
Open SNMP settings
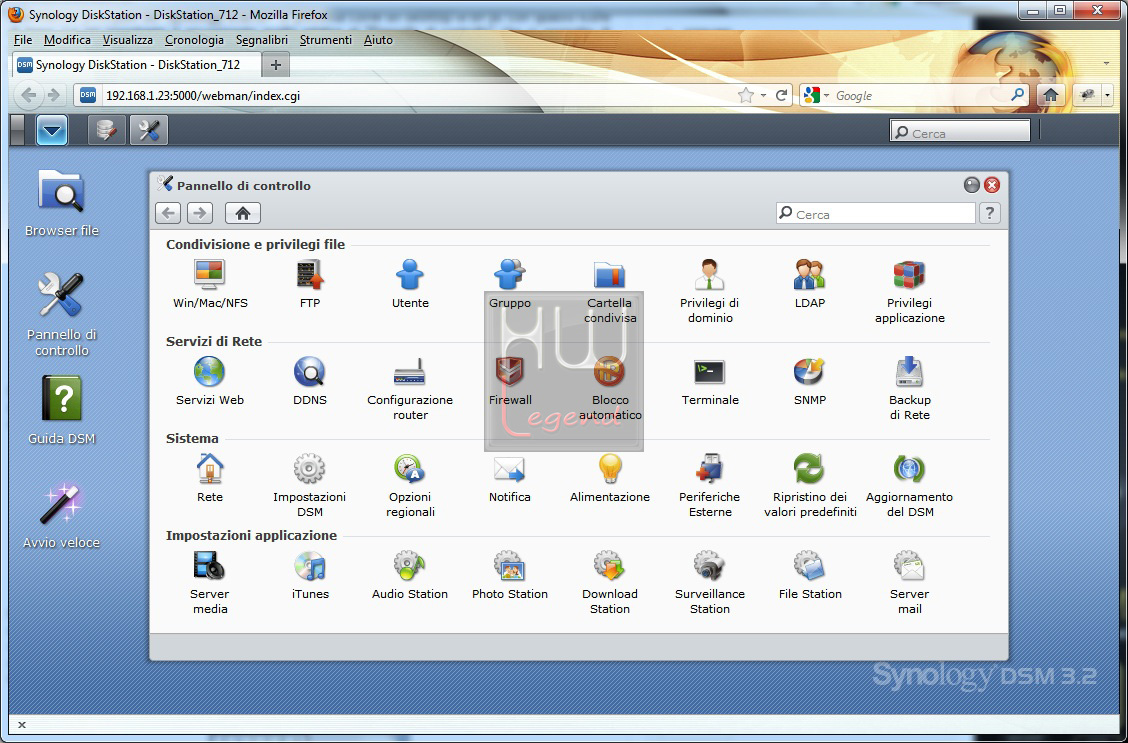[x=810, y=380]
